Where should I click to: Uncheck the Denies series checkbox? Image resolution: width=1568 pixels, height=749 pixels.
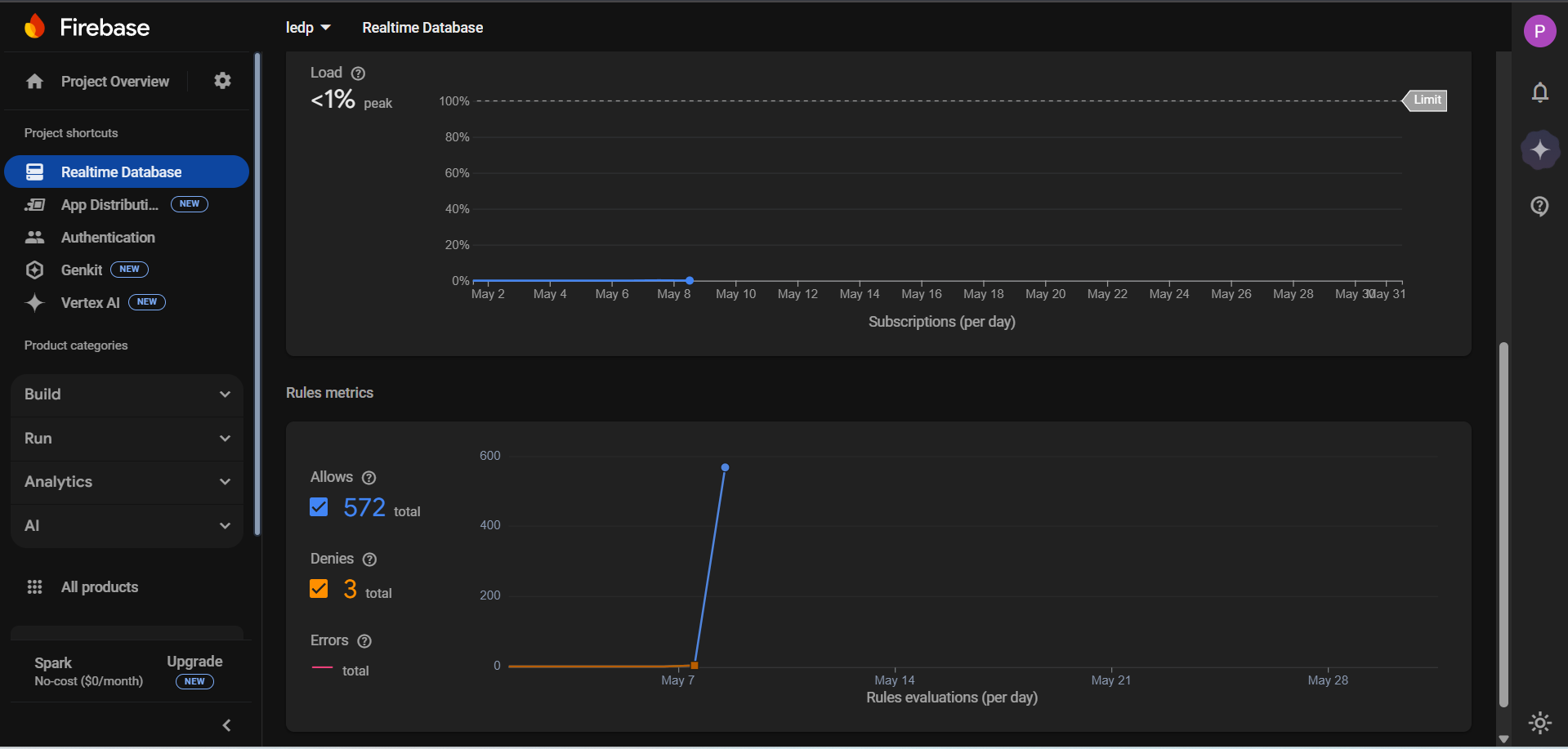pyautogui.click(x=319, y=589)
